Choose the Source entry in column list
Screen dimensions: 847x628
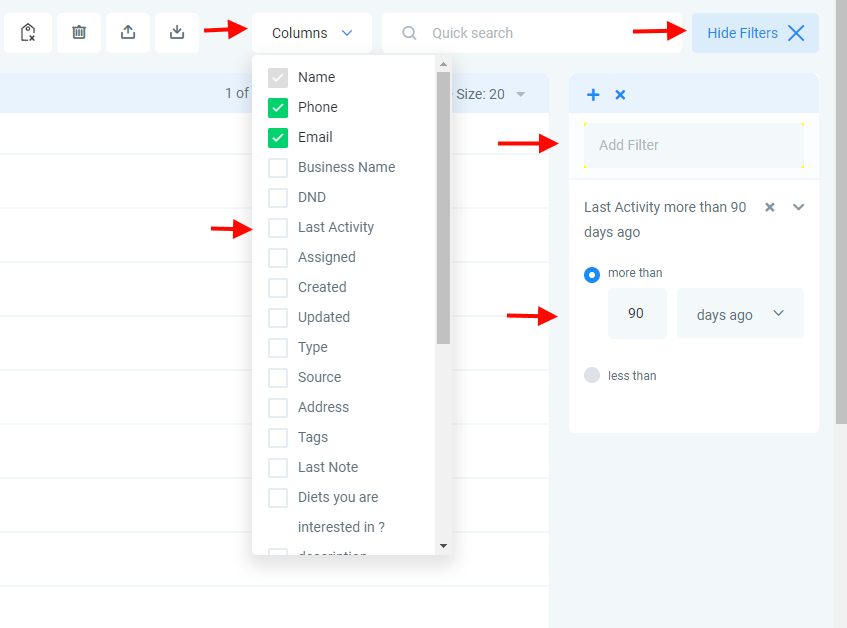319,377
